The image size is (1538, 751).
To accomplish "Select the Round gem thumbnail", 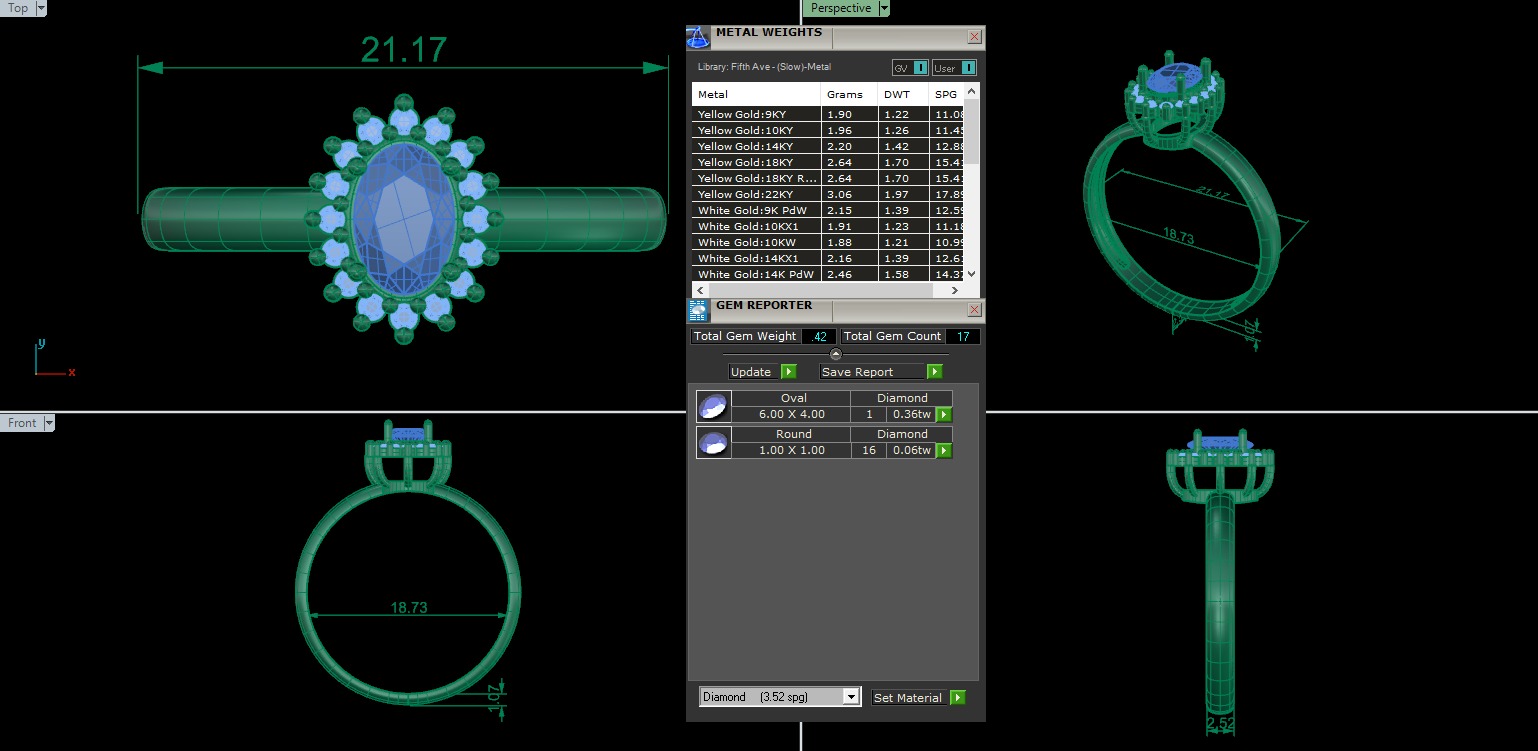I will coord(713,443).
